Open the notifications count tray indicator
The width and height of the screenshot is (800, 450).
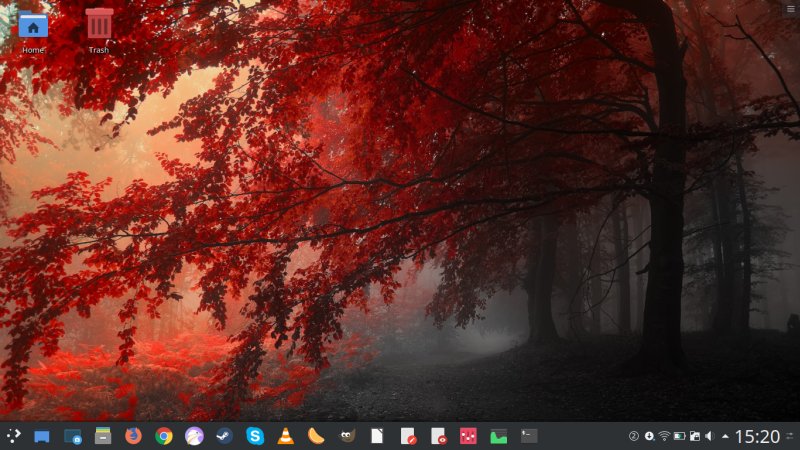pos(633,436)
